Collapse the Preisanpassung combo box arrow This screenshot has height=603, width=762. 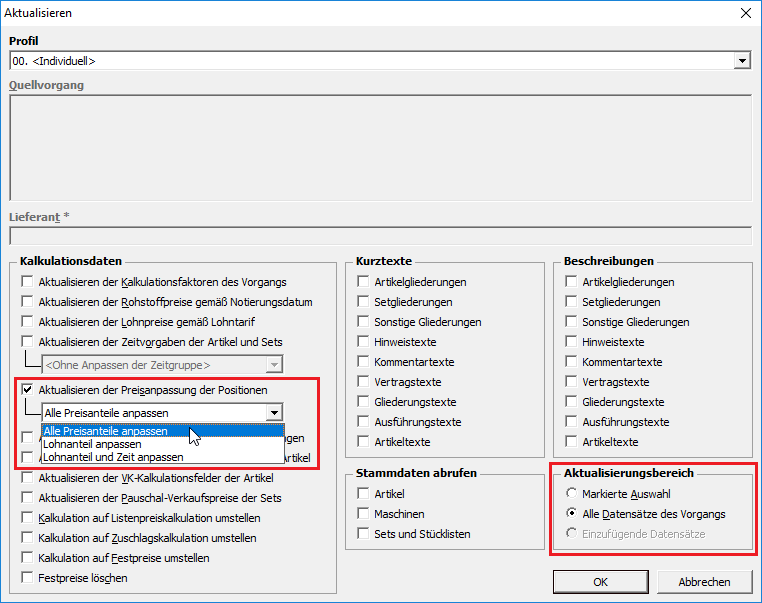pyautogui.click(x=273, y=413)
